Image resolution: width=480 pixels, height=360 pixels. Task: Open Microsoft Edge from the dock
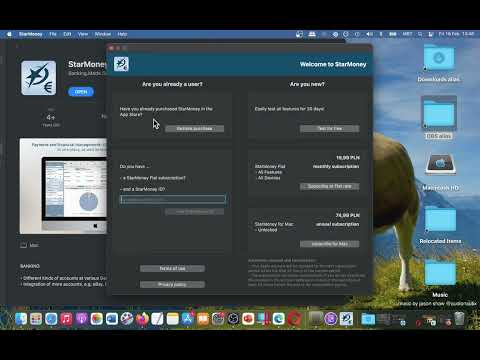coord(278,319)
